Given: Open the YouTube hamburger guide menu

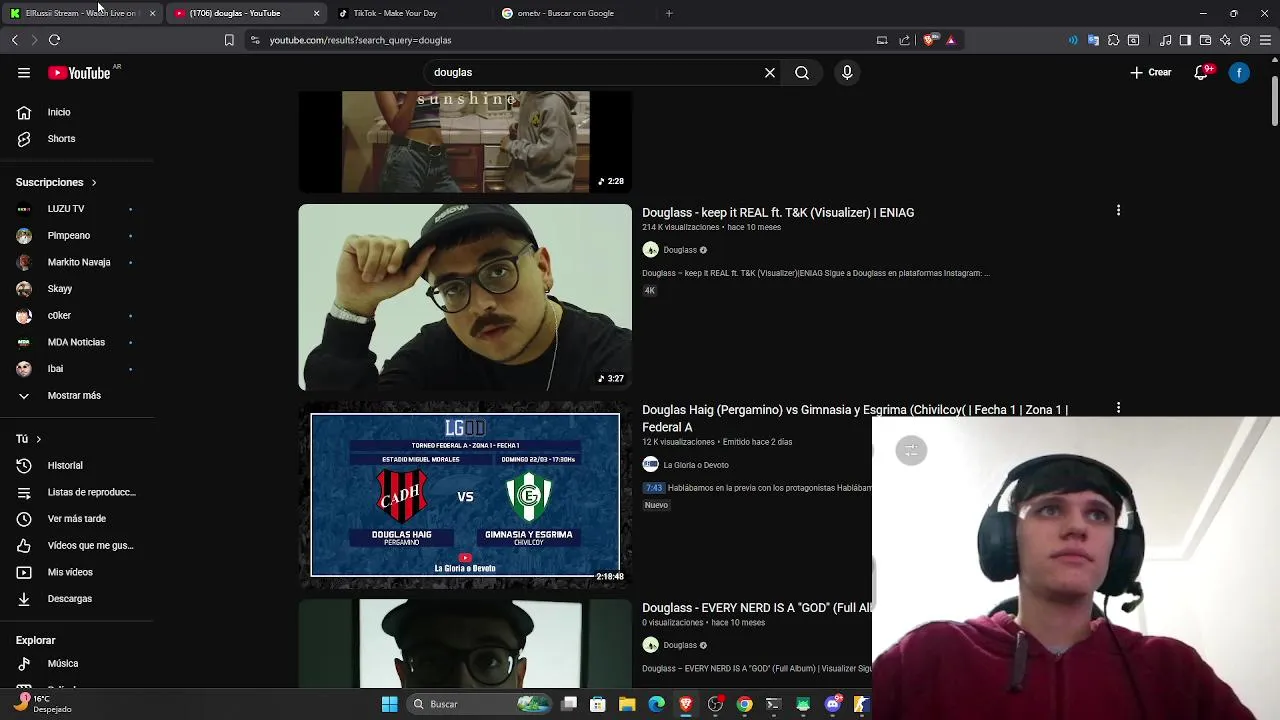Looking at the screenshot, I should [x=24, y=72].
